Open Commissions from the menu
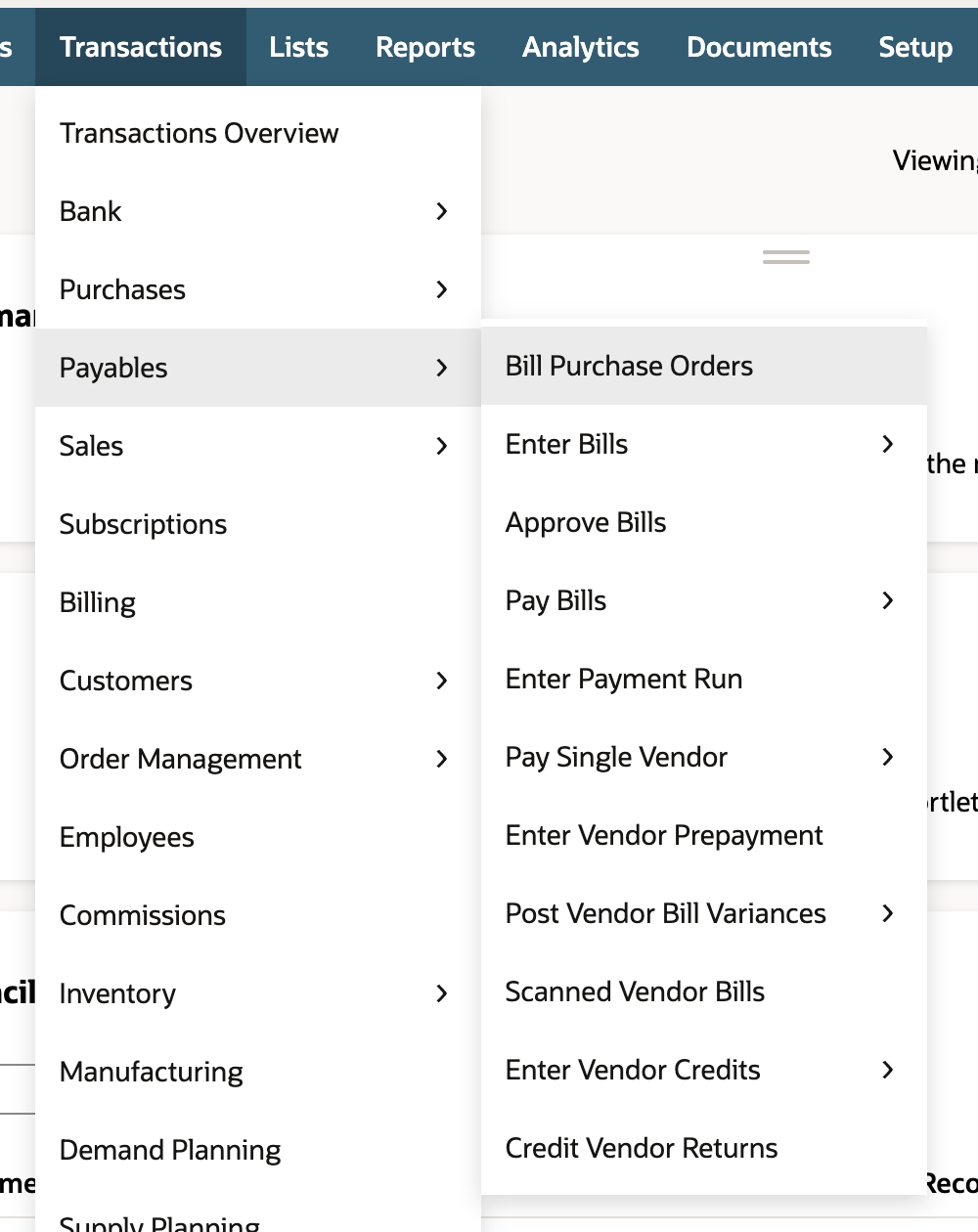This screenshot has height=1232, width=978. 258,915
